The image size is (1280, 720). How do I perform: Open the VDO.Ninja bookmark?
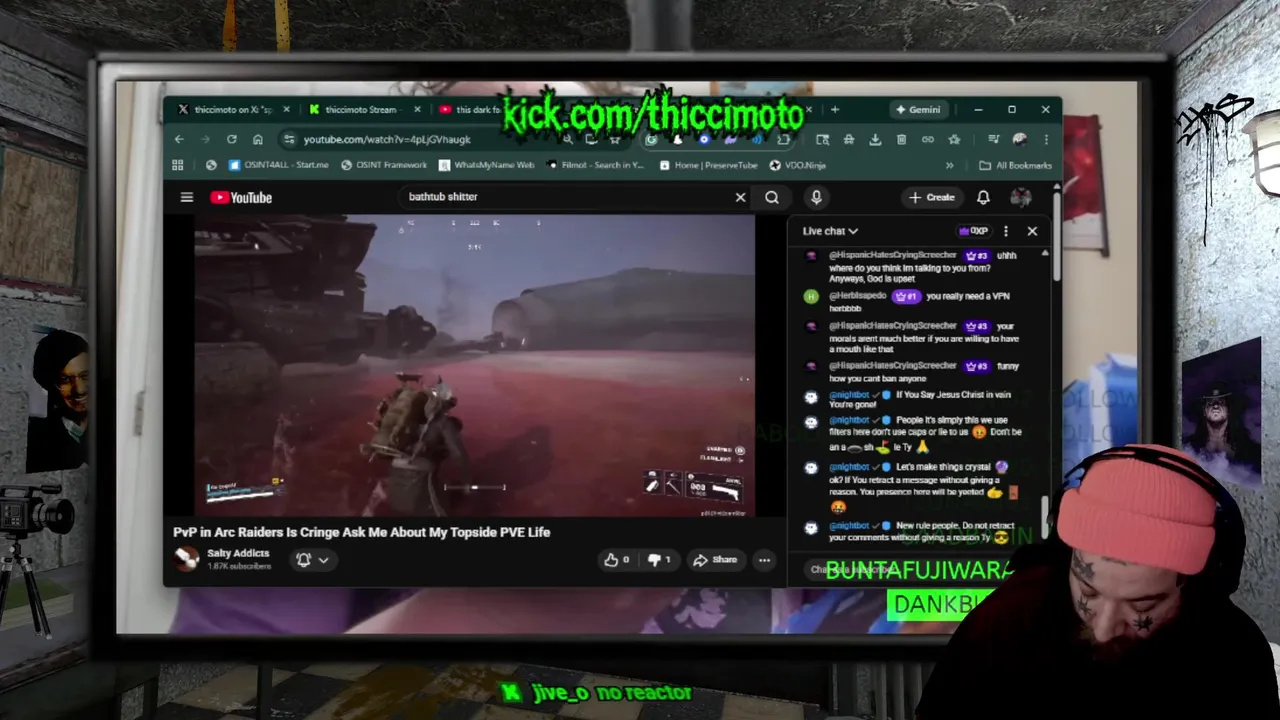[797, 165]
